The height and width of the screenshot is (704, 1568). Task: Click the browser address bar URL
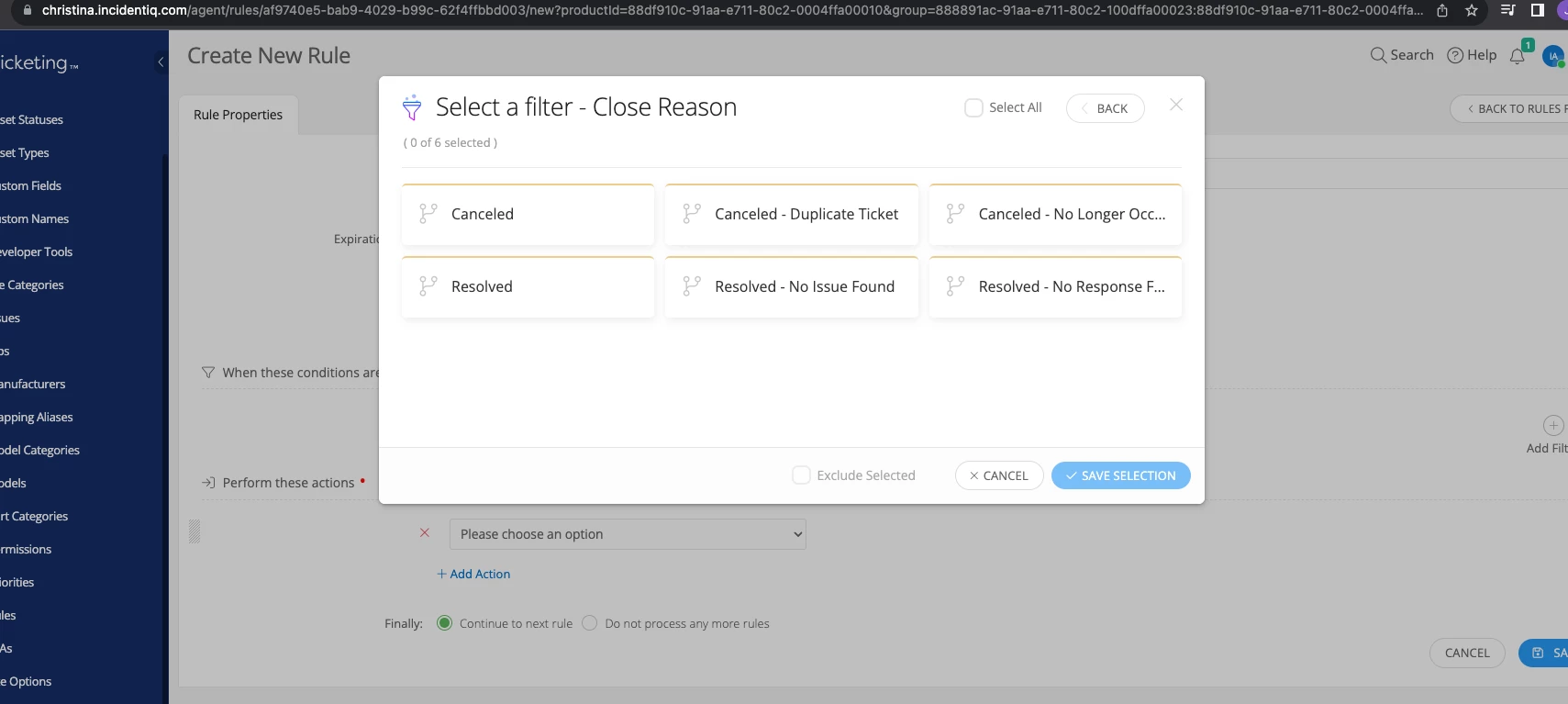pos(732,10)
